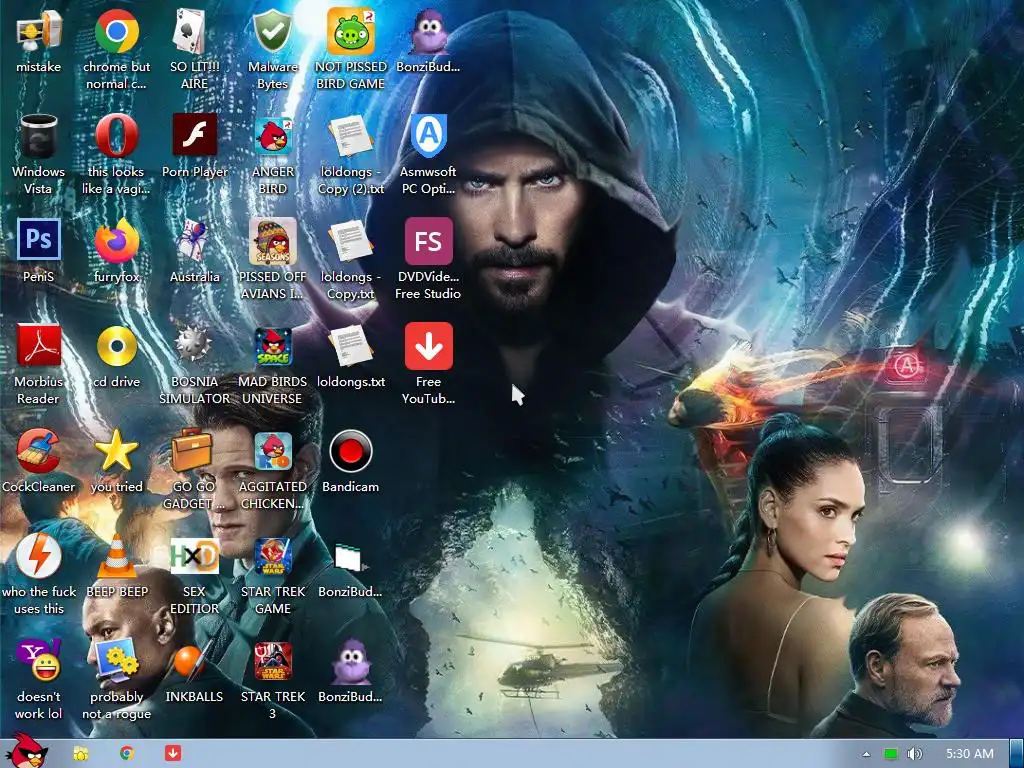
Task: Open the 'GO GO GADGET...' briefcase icon
Action: point(192,449)
